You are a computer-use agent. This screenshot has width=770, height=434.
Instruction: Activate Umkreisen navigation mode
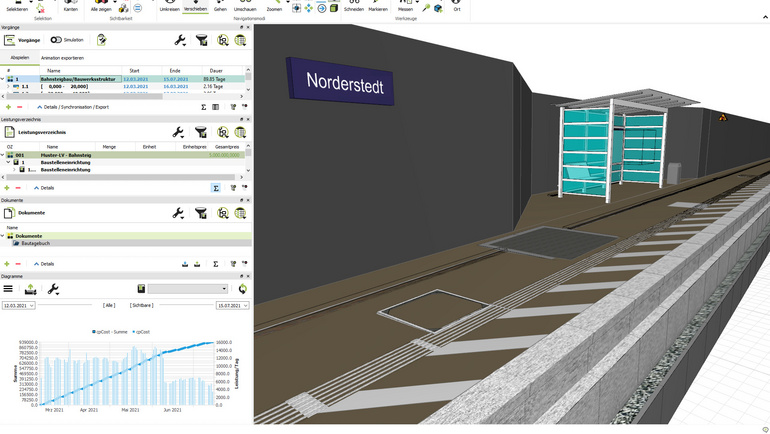click(169, 6)
